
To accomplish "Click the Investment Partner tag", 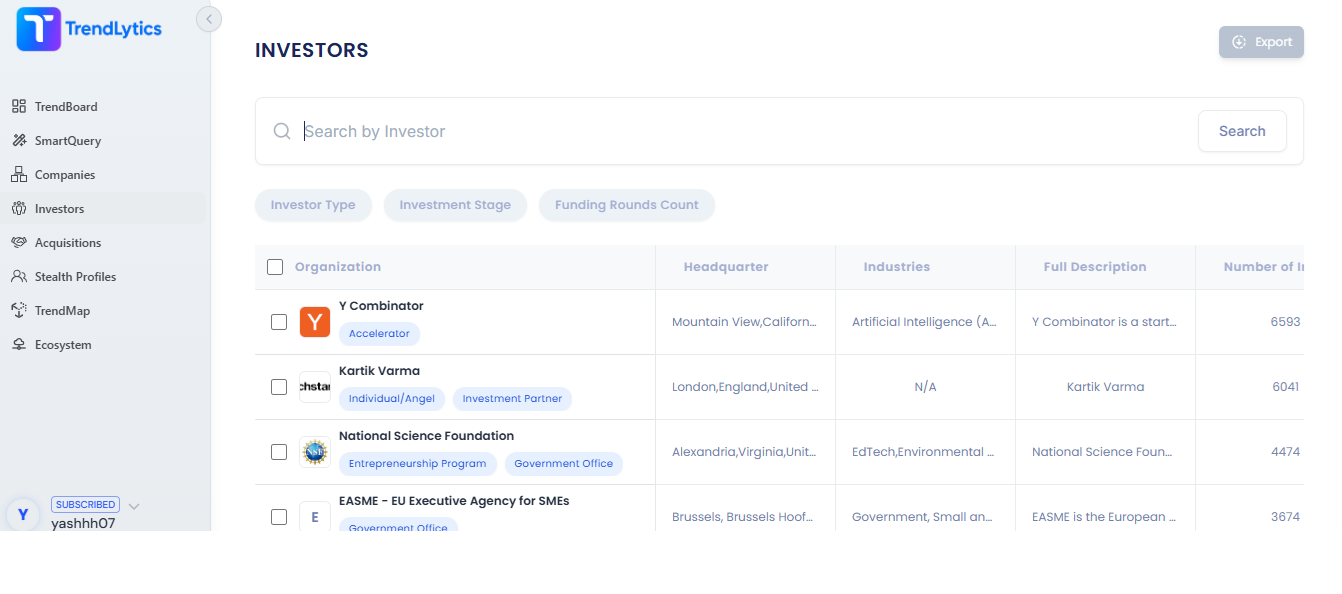I will 512,399.
